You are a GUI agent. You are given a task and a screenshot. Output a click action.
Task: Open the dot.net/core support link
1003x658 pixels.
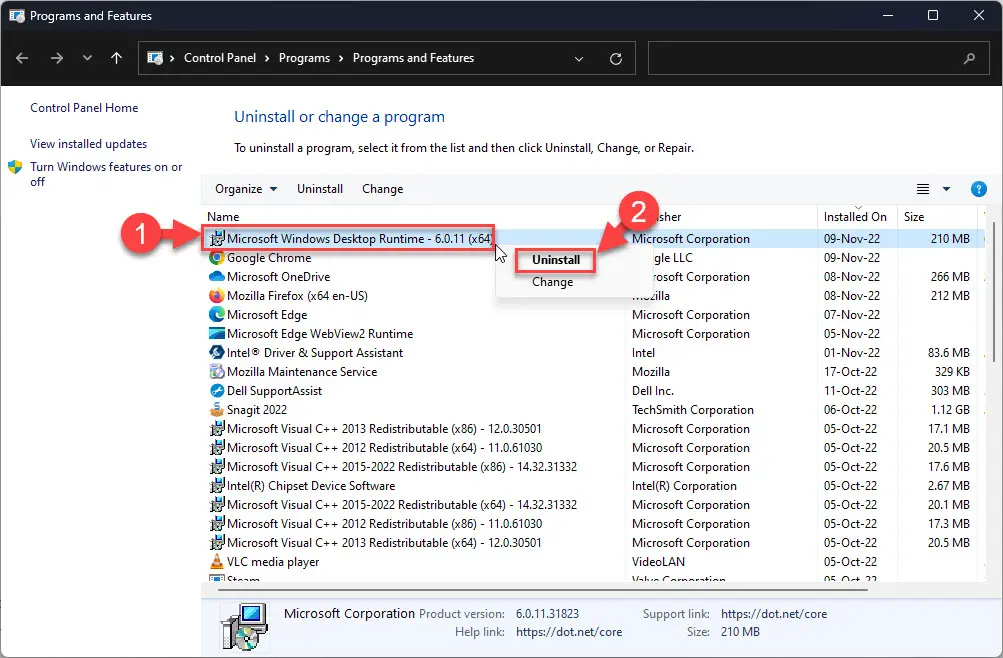[774, 614]
